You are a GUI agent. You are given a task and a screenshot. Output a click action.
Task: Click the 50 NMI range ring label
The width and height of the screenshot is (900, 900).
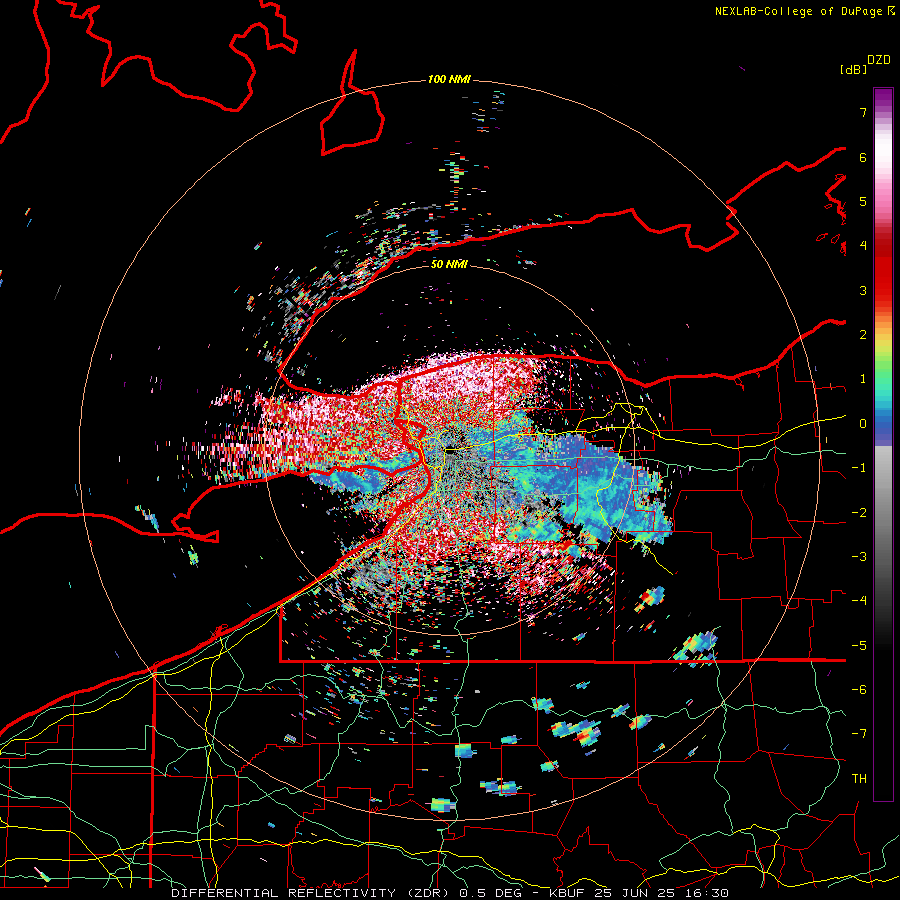(449, 264)
